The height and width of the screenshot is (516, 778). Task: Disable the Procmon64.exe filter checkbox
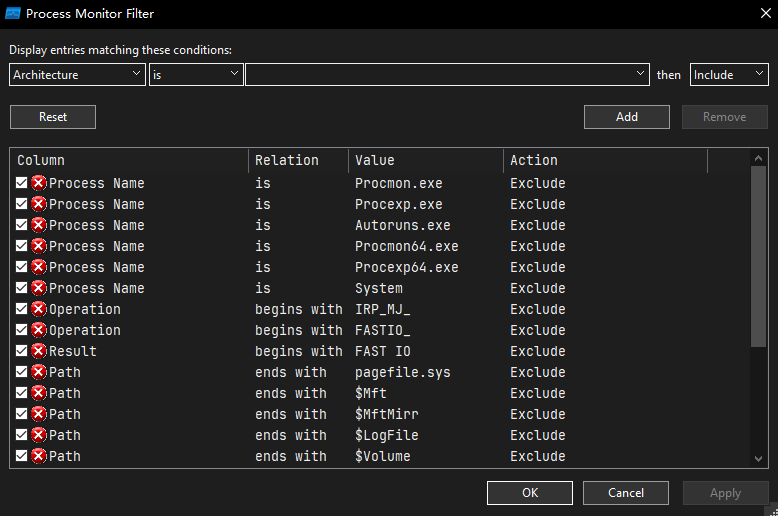pyautogui.click(x=22, y=246)
